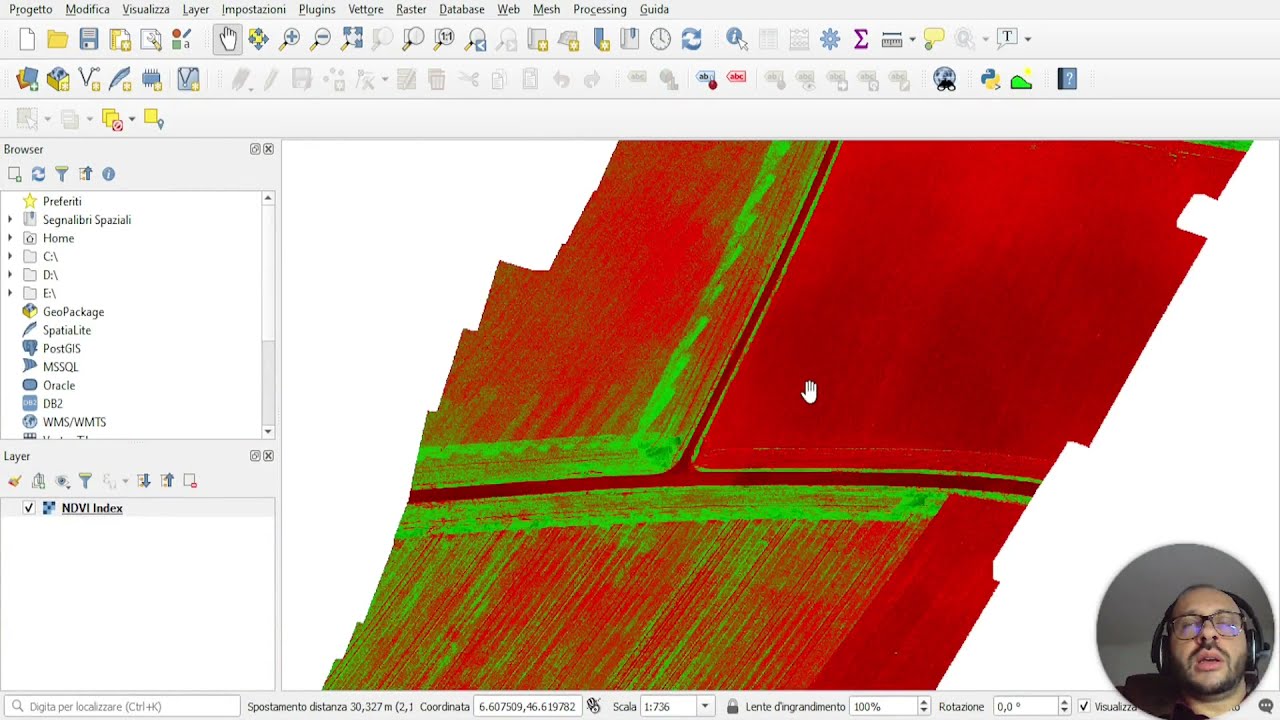1280x720 pixels.
Task: Toggle the scale lock padlock icon
Action: 732,707
